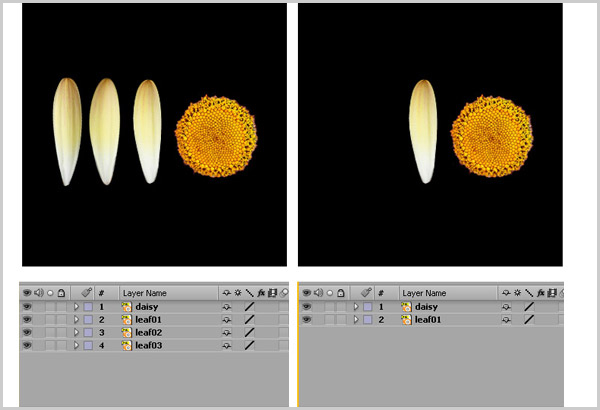Select leaf01 layer name in four-layer timeline
Viewport: 600px width, 410px height.
pos(148,319)
